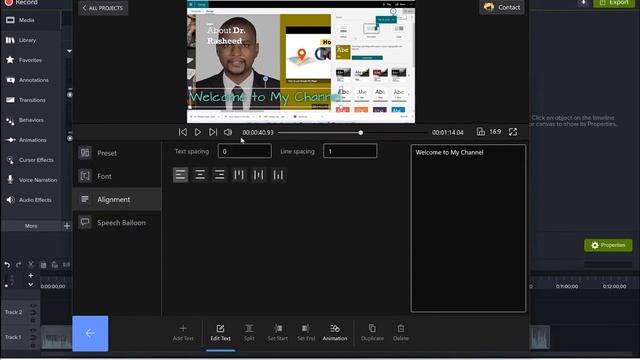The width and height of the screenshot is (640, 360).
Task: Click the Welcome to My Channel text box
Action: [x=468, y=228]
